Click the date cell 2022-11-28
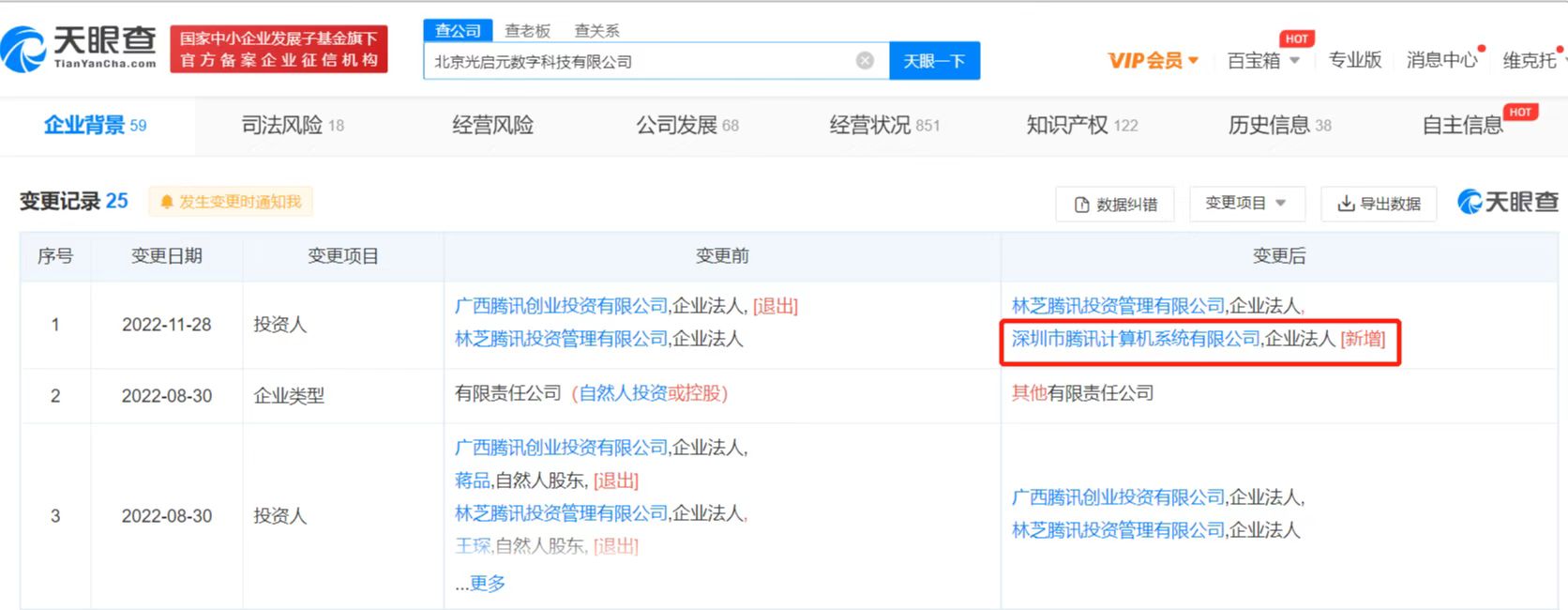1568x610 pixels. coord(167,325)
